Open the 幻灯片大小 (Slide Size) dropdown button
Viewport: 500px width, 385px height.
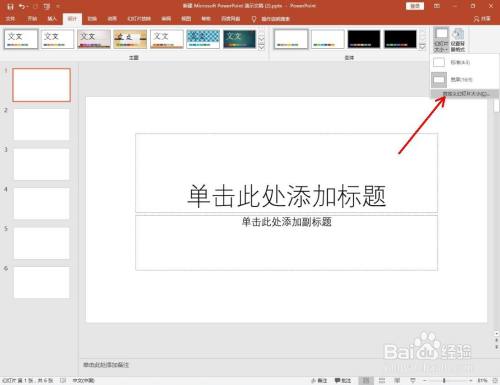441,40
